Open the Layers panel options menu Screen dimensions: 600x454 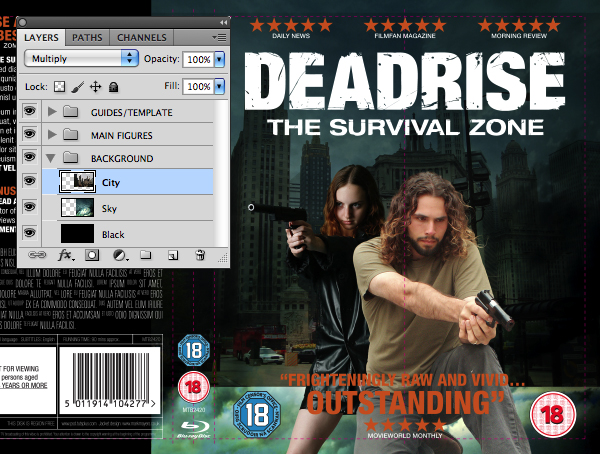[x=220, y=38]
